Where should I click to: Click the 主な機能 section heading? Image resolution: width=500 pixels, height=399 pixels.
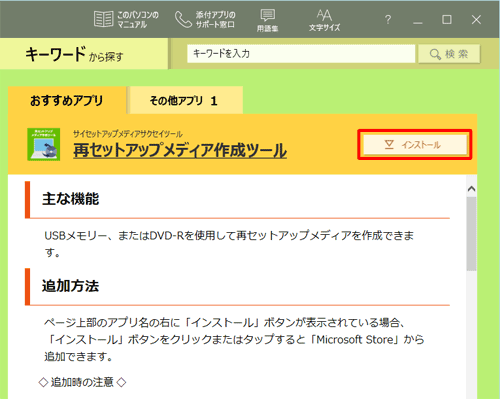coord(70,199)
